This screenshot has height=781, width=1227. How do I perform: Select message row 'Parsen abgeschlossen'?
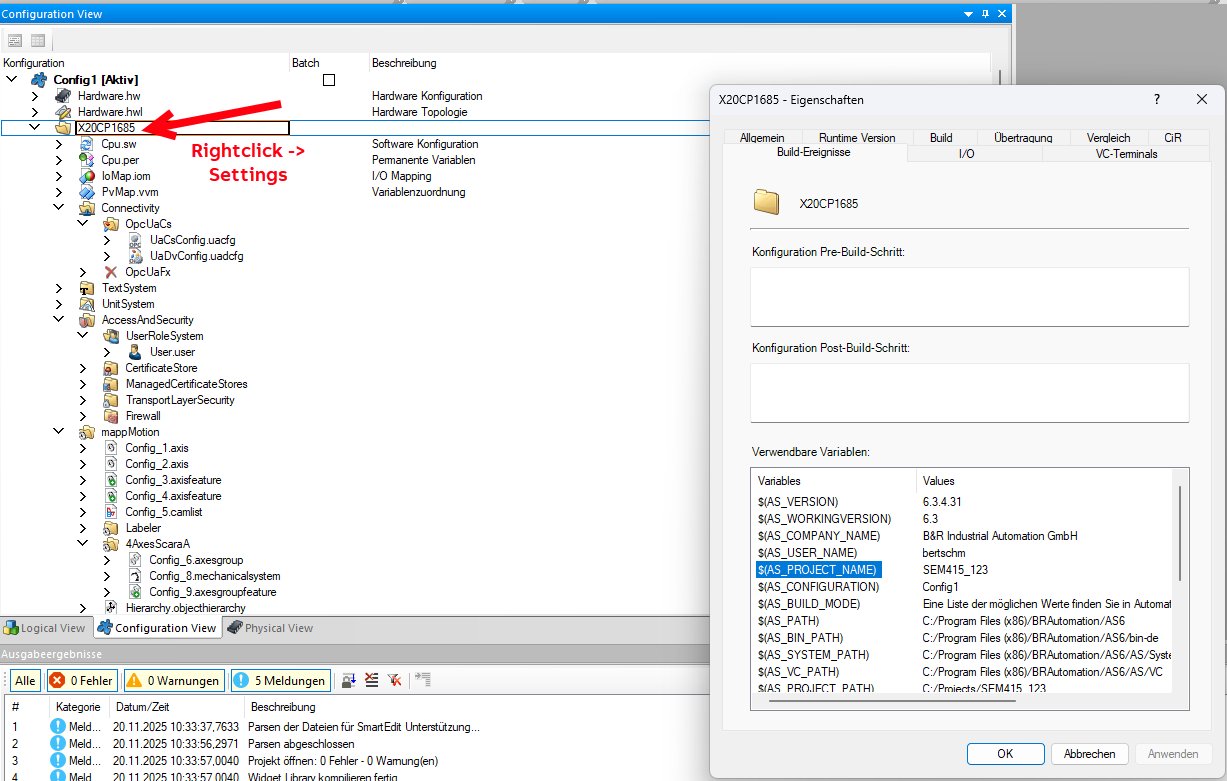click(x=302, y=744)
